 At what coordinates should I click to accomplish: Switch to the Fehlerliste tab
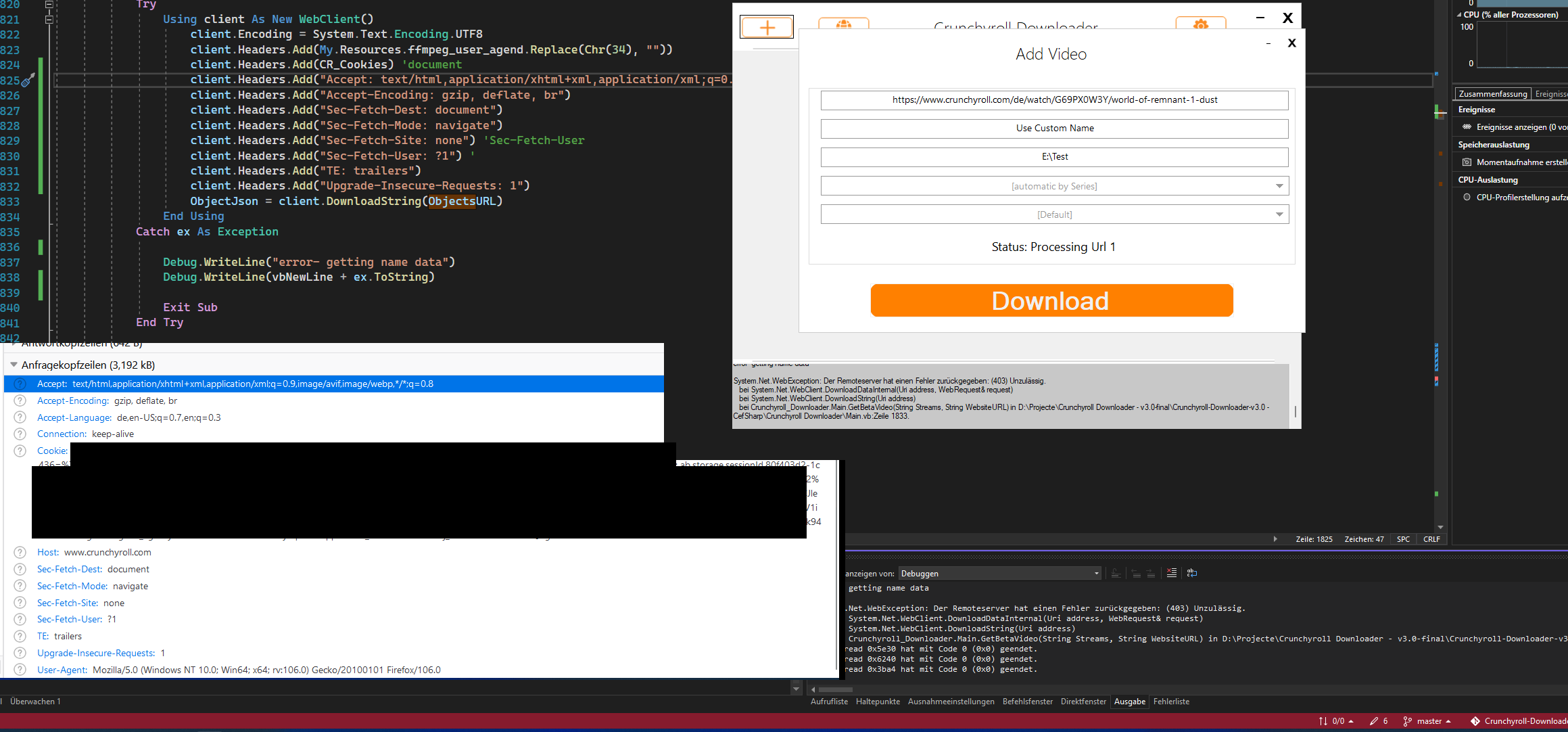[1172, 702]
